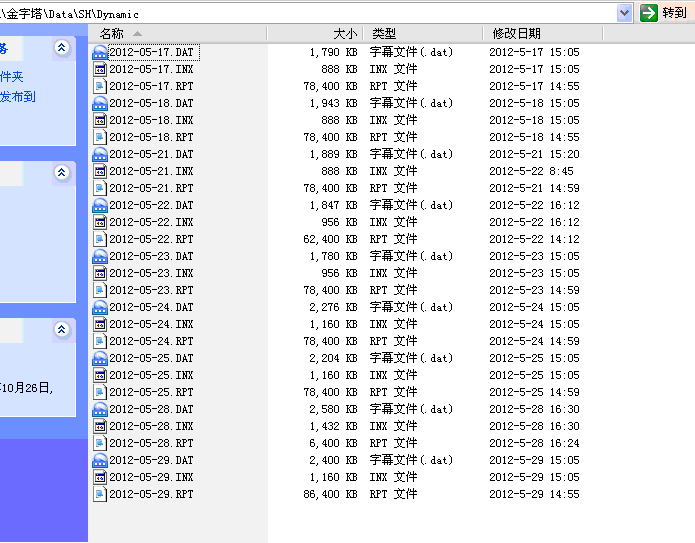The width and height of the screenshot is (695, 543).
Task: Click the 2012-05-23.INX file icon
Action: point(100,273)
